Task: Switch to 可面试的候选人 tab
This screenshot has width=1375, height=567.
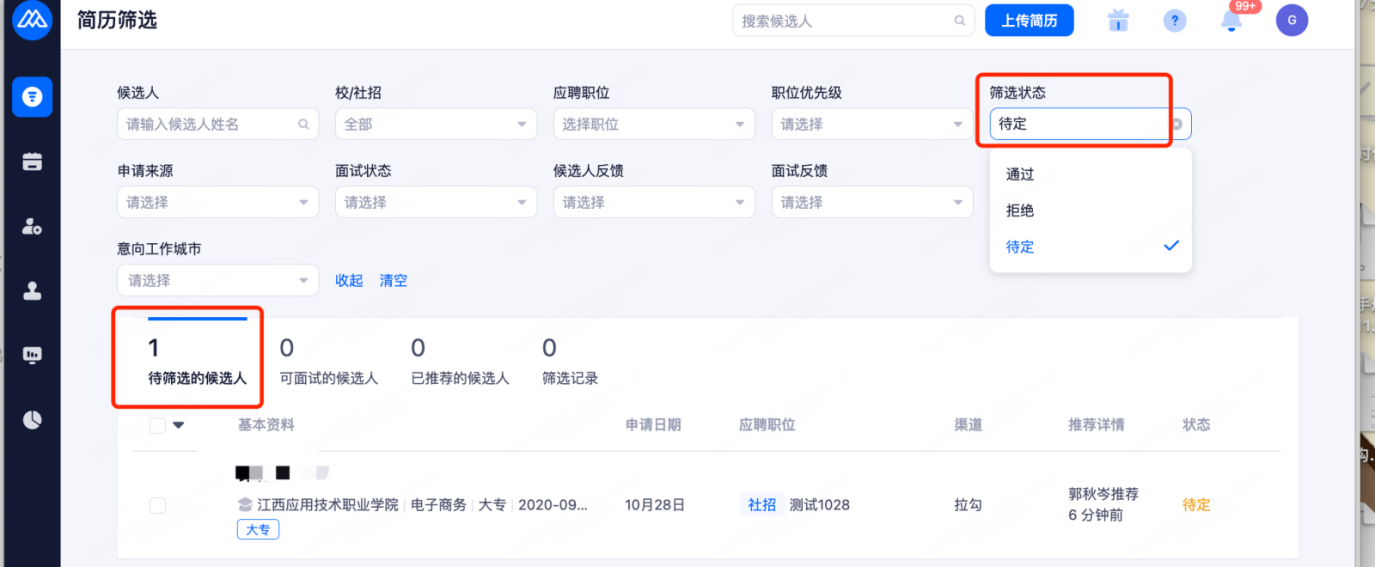Action: click(328, 362)
